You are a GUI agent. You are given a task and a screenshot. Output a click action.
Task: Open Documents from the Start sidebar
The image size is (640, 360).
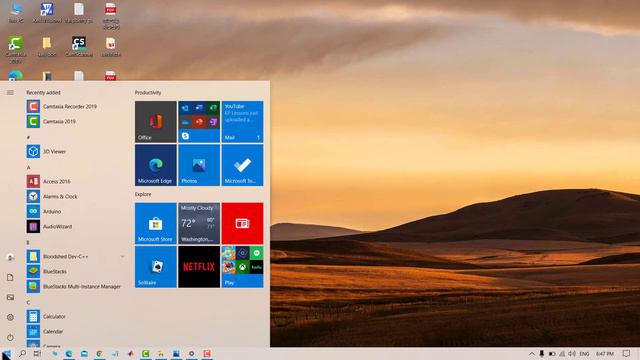coord(10,277)
